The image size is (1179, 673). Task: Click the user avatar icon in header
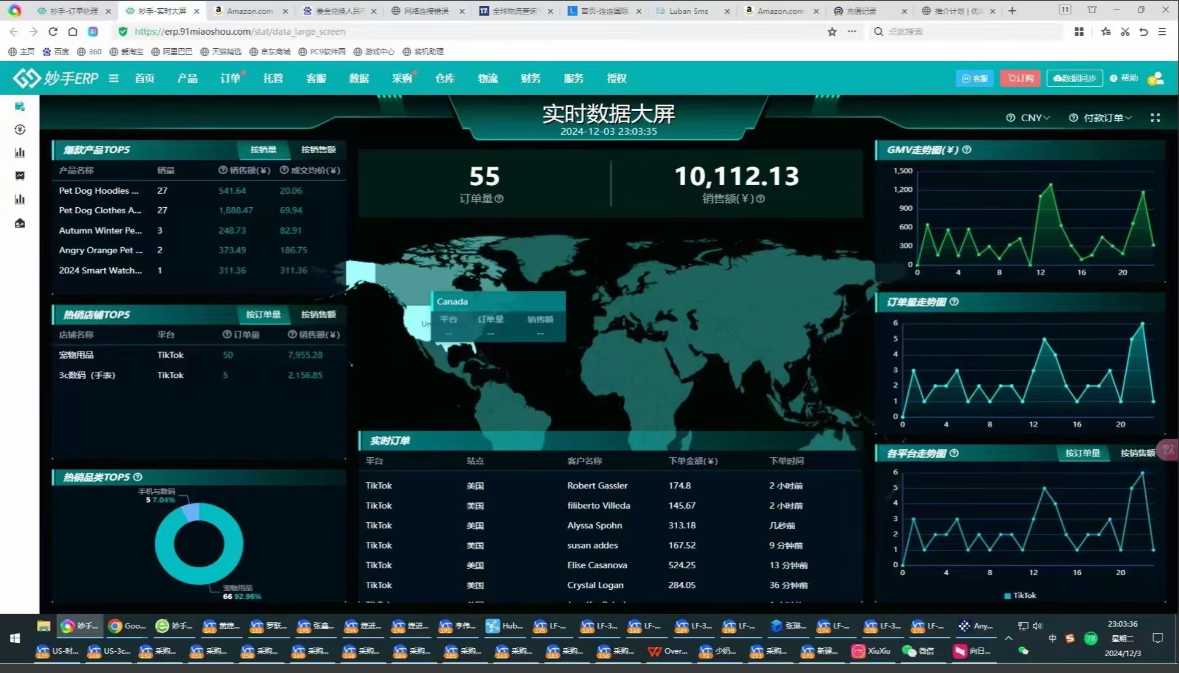(x=1156, y=78)
